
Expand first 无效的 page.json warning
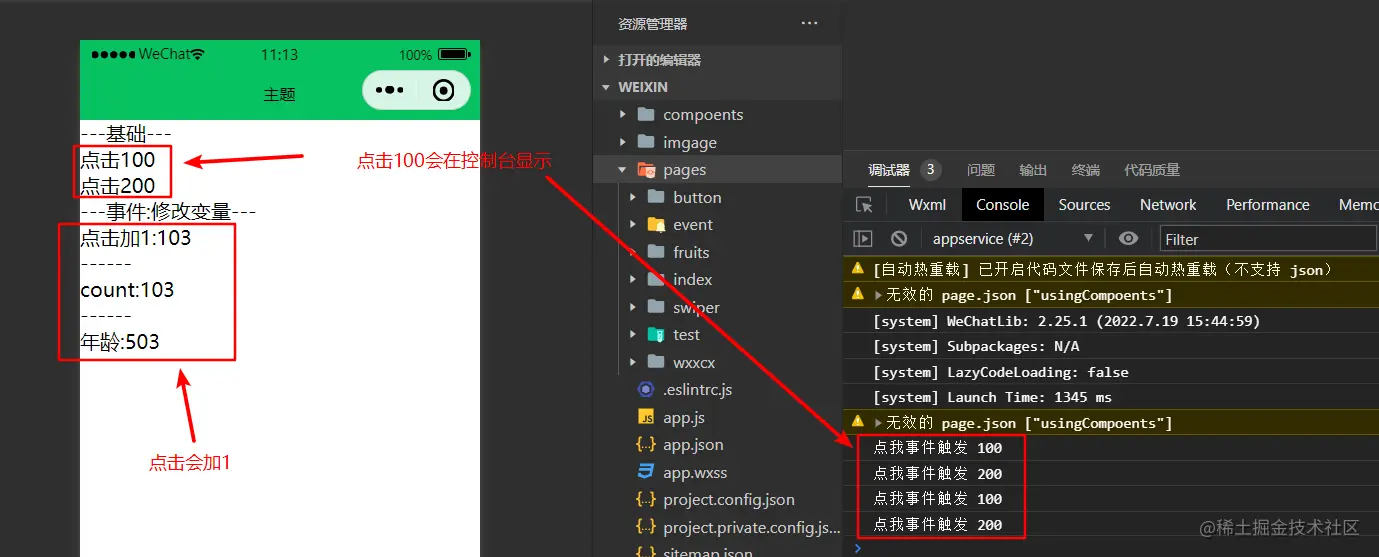point(879,295)
